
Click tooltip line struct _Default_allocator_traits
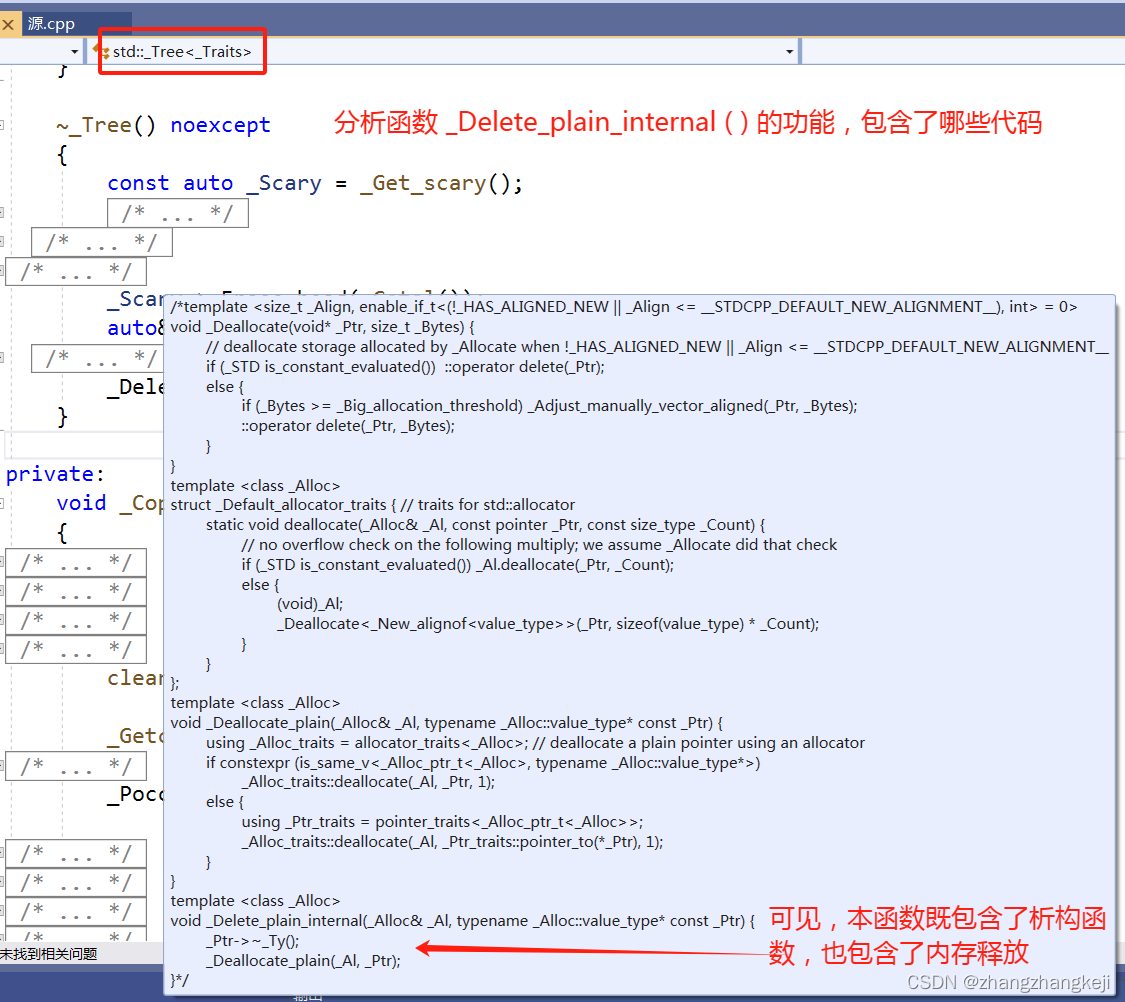pos(372,505)
